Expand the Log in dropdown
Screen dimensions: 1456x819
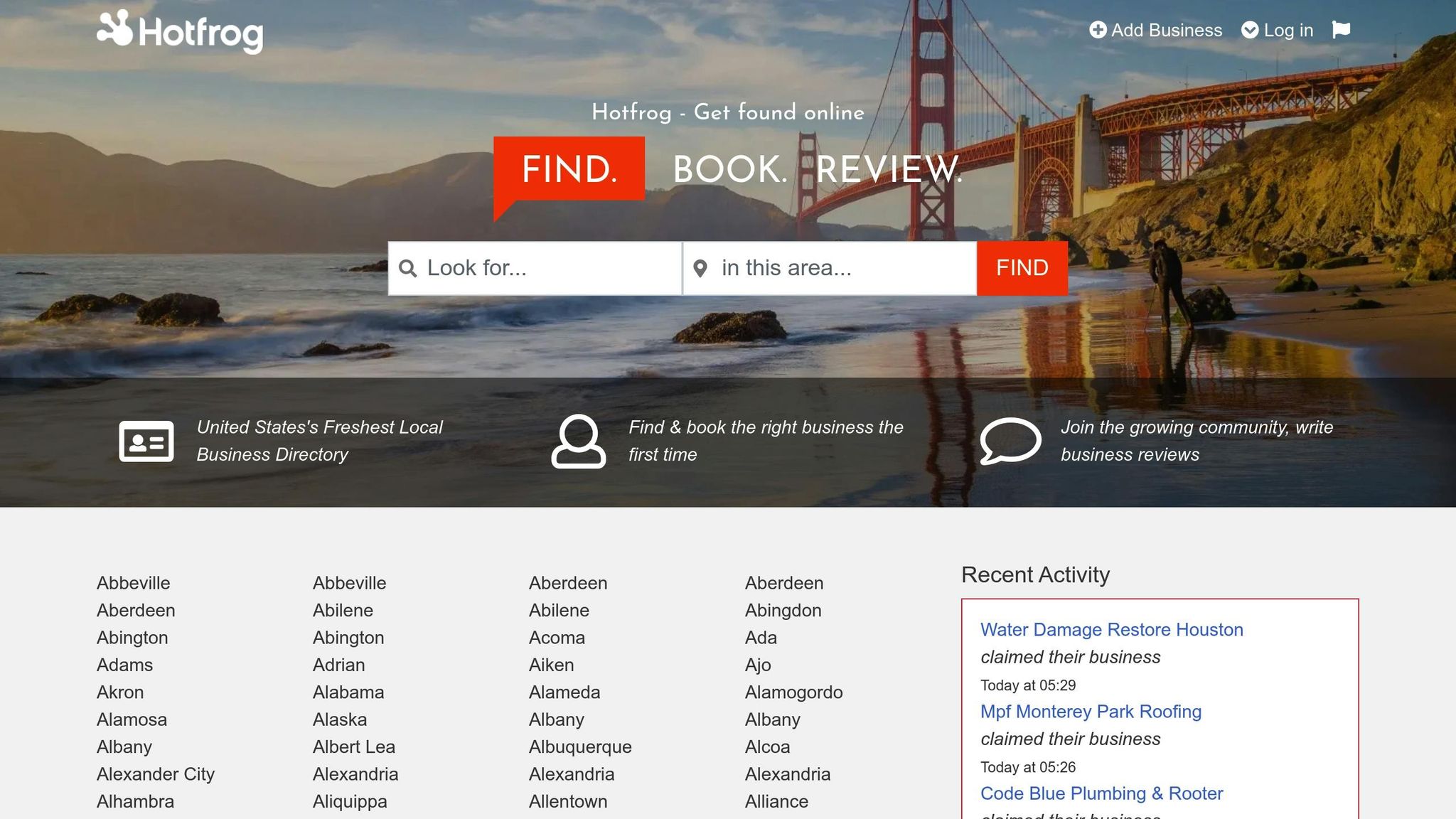coord(1278,30)
